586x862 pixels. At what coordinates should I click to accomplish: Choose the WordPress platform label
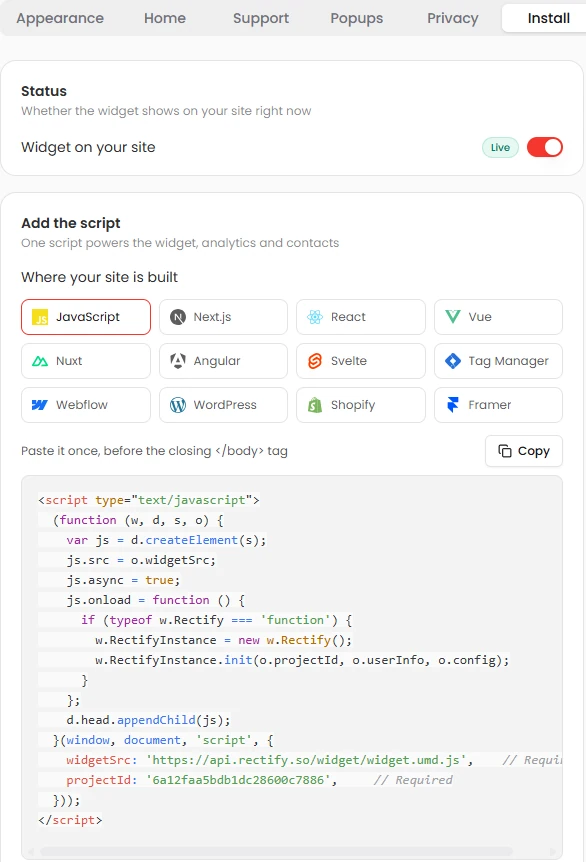(x=225, y=405)
